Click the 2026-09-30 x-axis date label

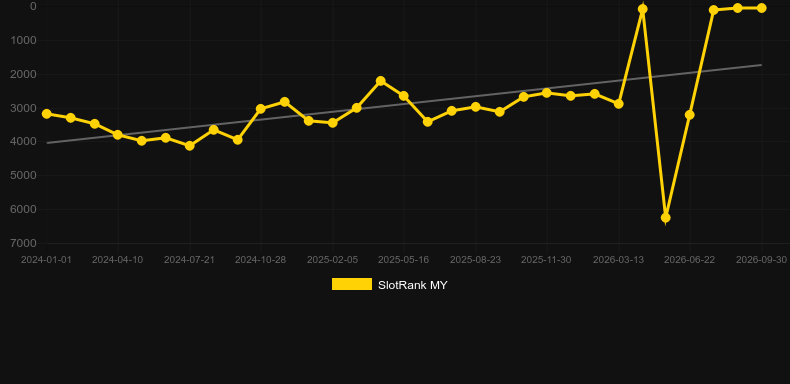(x=761, y=260)
